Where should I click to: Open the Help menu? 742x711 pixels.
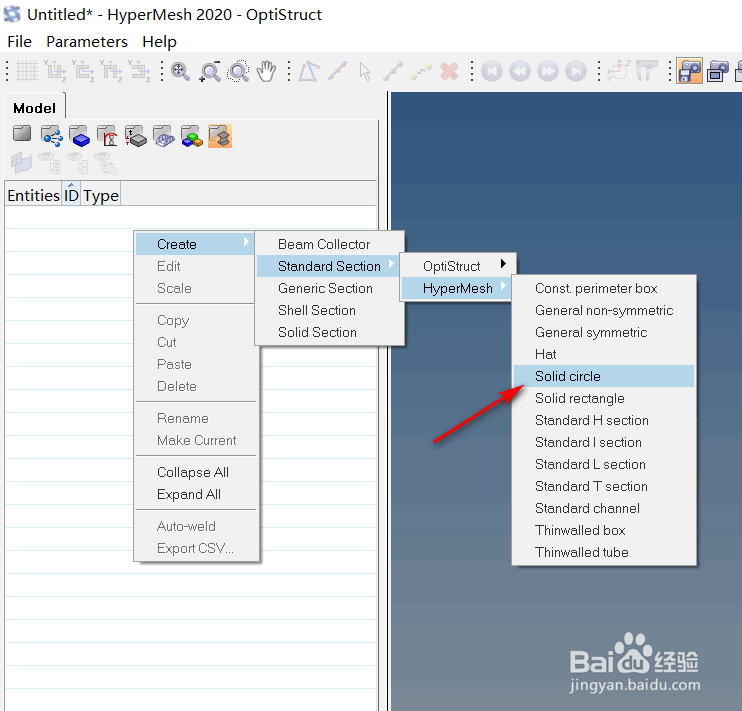pos(159,42)
